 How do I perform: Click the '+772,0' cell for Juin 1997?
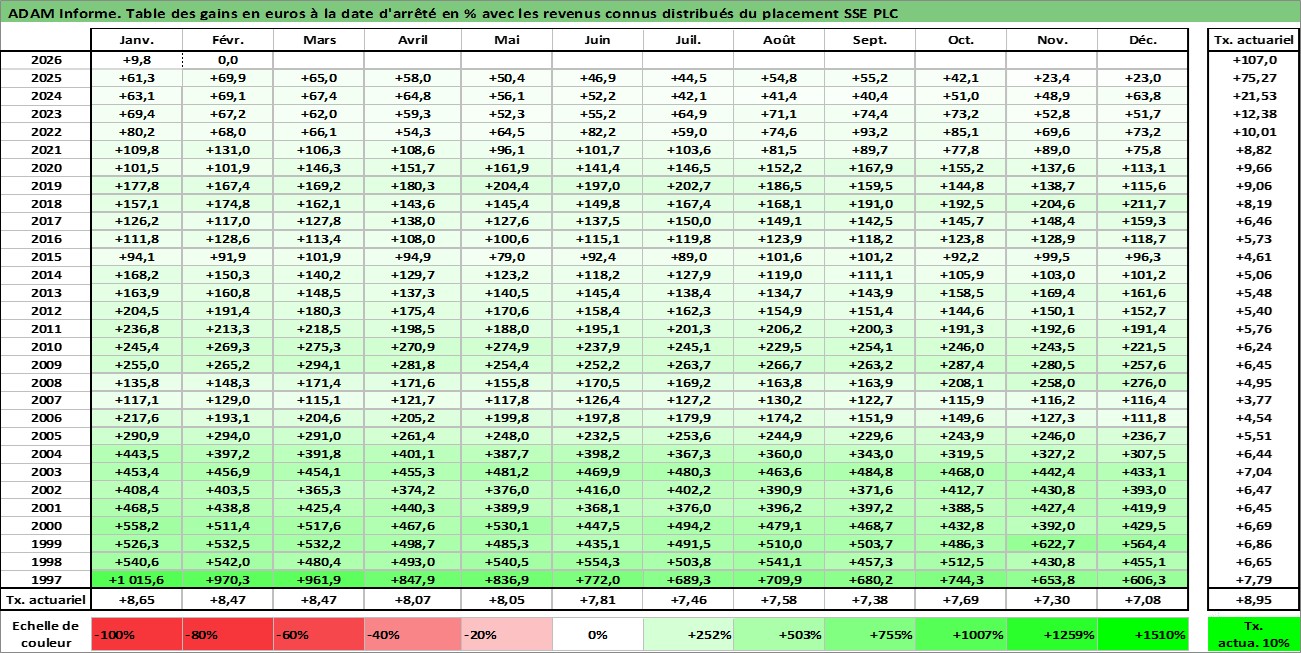tap(597, 579)
